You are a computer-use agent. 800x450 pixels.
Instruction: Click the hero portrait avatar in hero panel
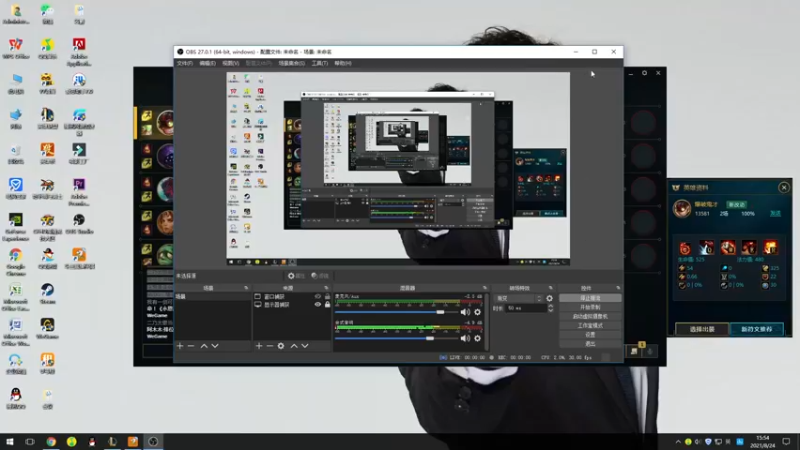(682, 208)
